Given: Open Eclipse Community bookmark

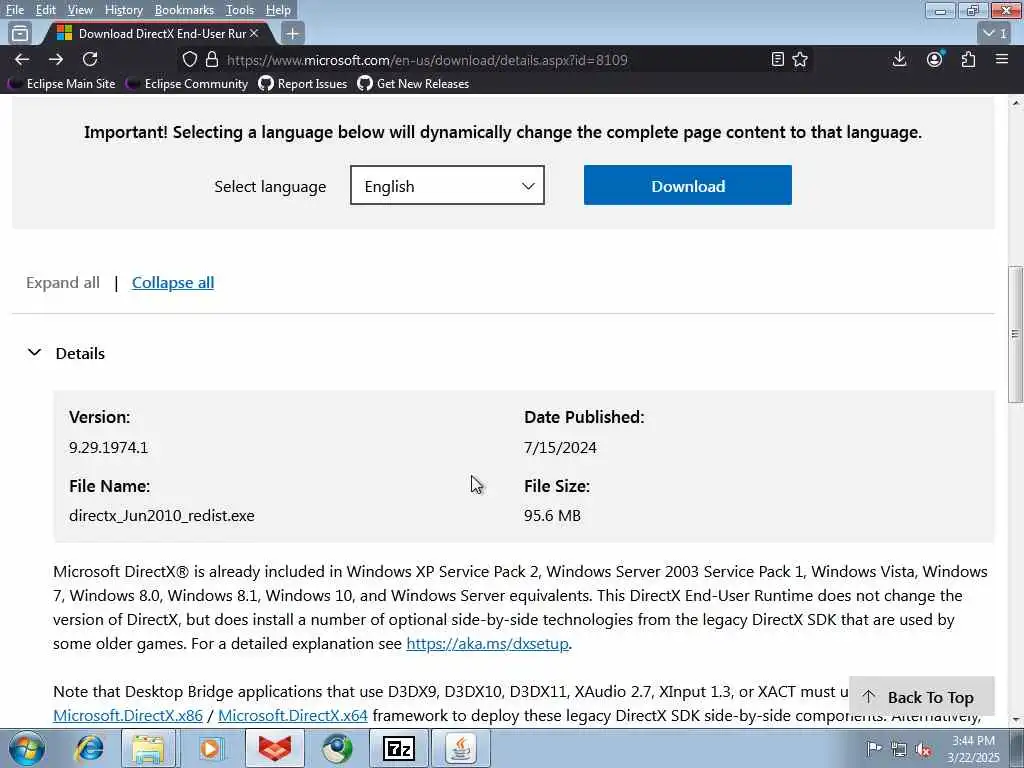Looking at the screenshot, I should click(x=187, y=84).
